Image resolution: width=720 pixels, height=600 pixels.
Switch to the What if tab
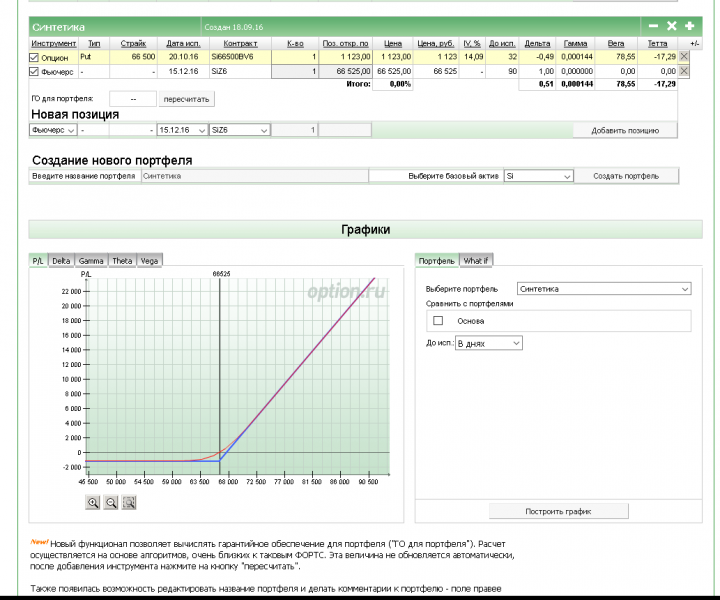[x=476, y=260]
